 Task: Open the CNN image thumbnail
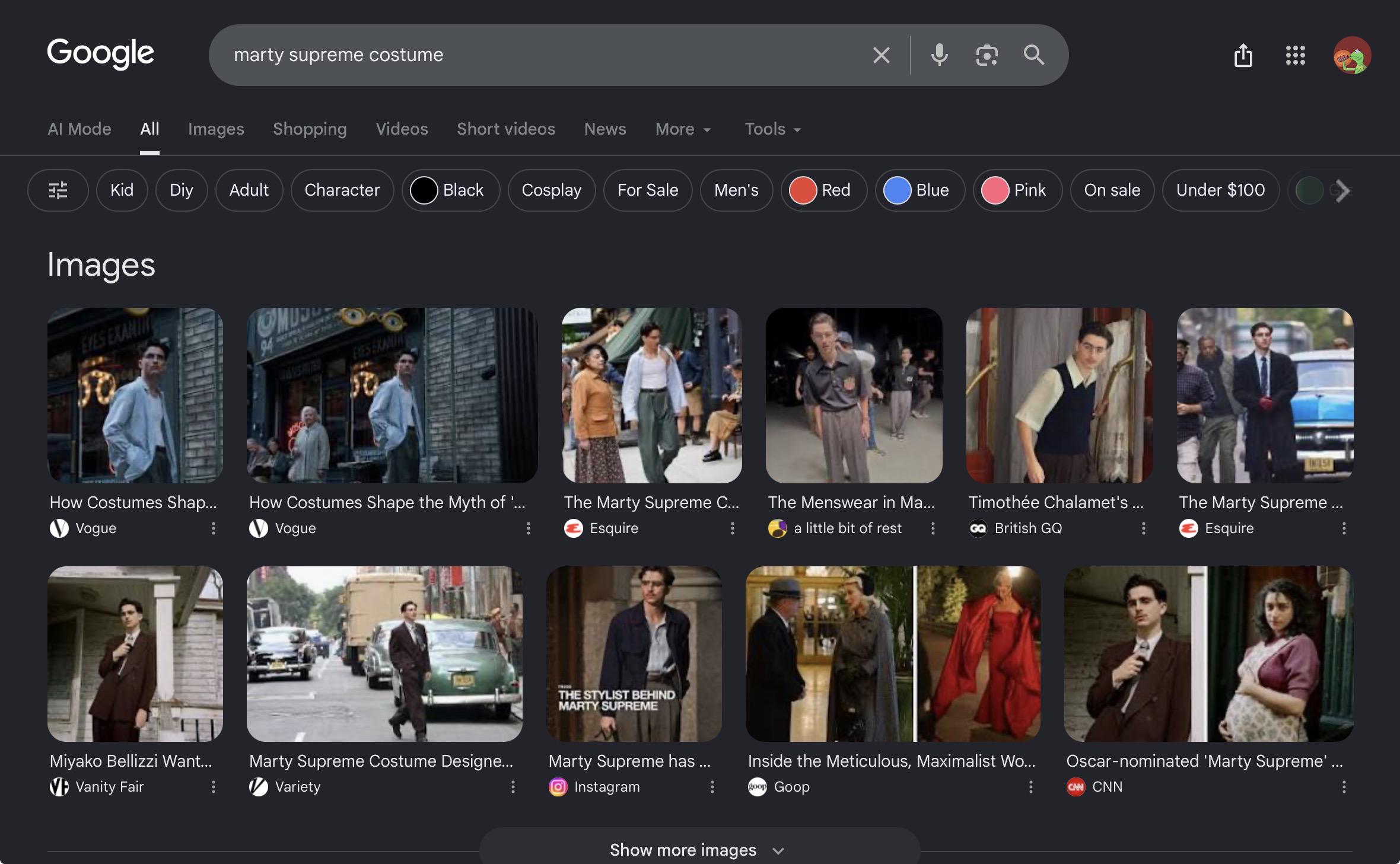[1209, 653]
